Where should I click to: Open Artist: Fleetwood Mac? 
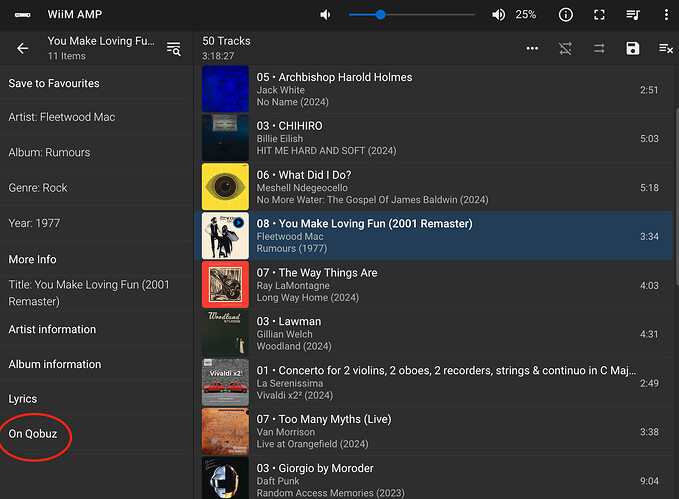point(96,117)
